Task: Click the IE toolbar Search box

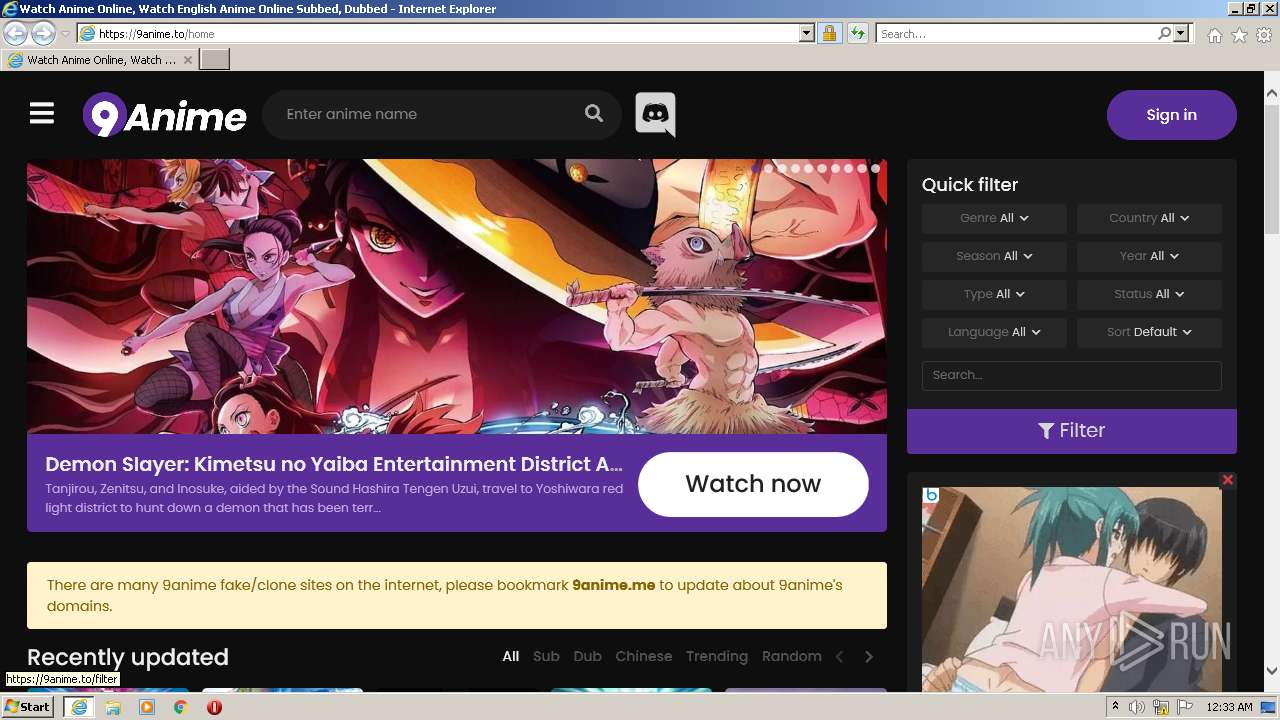Action: pos(1016,33)
